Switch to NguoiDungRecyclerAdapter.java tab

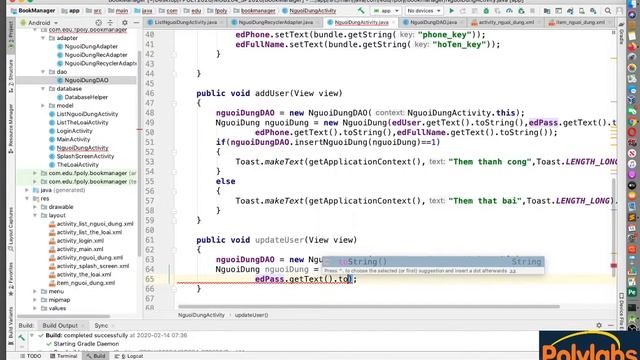click(276, 22)
